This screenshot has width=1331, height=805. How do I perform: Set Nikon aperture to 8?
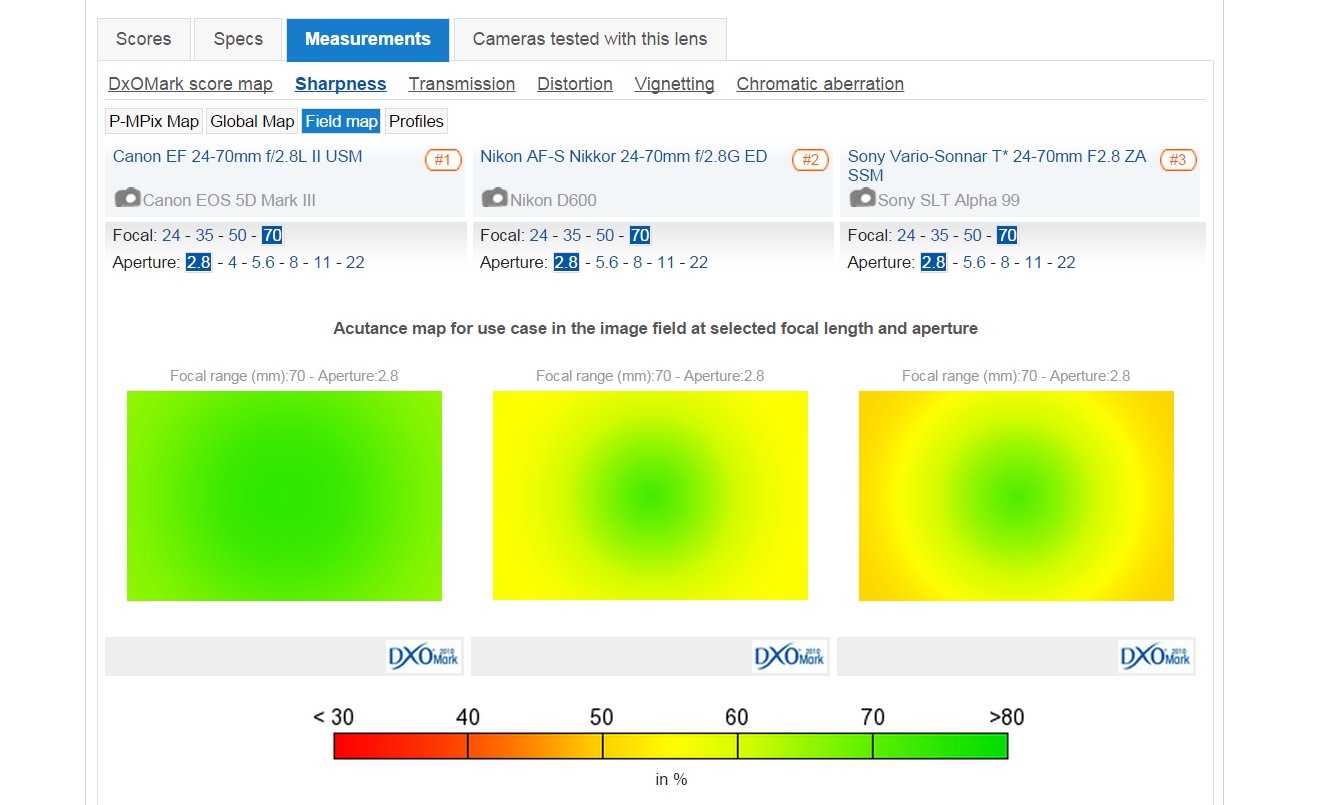click(x=637, y=262)
